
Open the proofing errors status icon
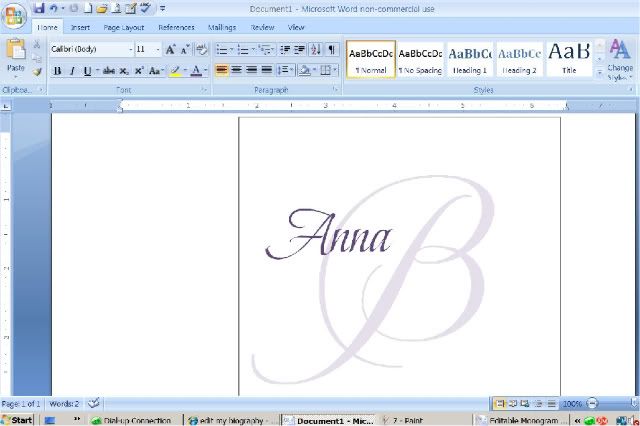pos(94,403)
